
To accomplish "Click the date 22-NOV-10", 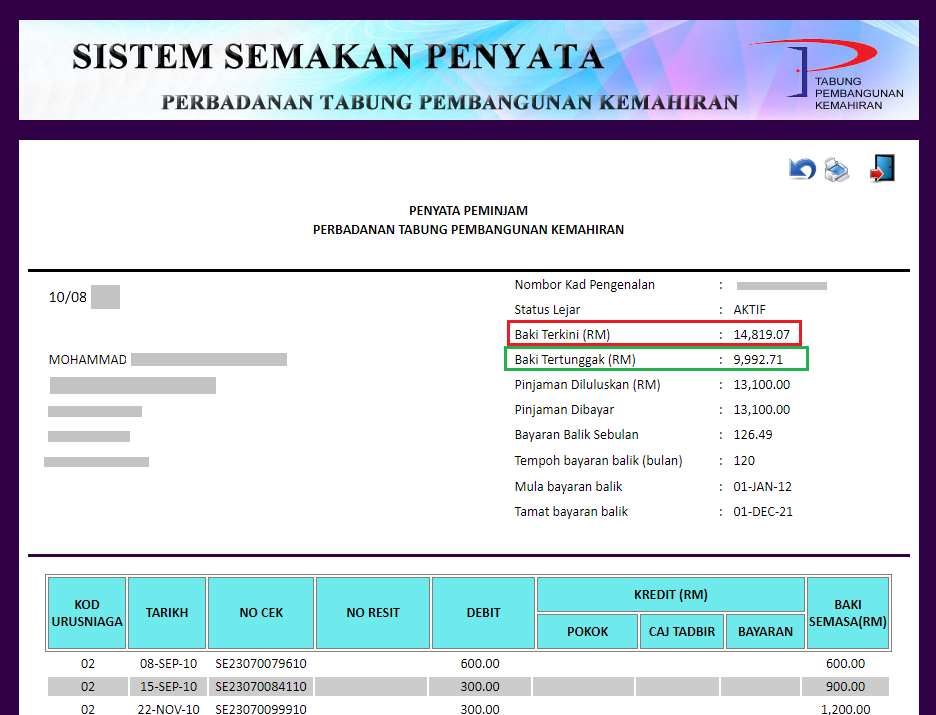I will coord(168,709).
